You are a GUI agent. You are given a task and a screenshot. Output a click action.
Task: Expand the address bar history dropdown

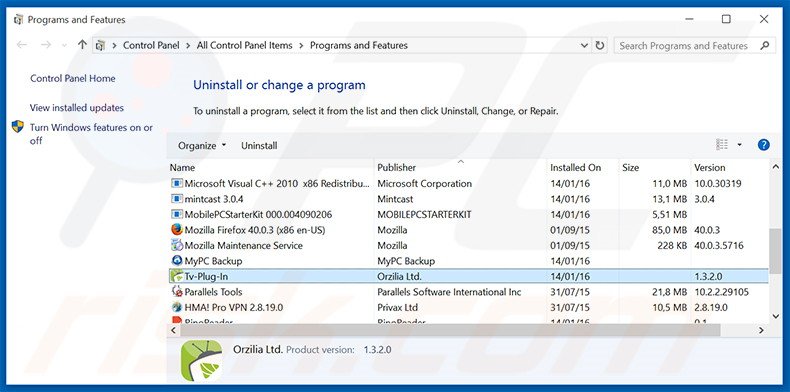tap(584, 45)
